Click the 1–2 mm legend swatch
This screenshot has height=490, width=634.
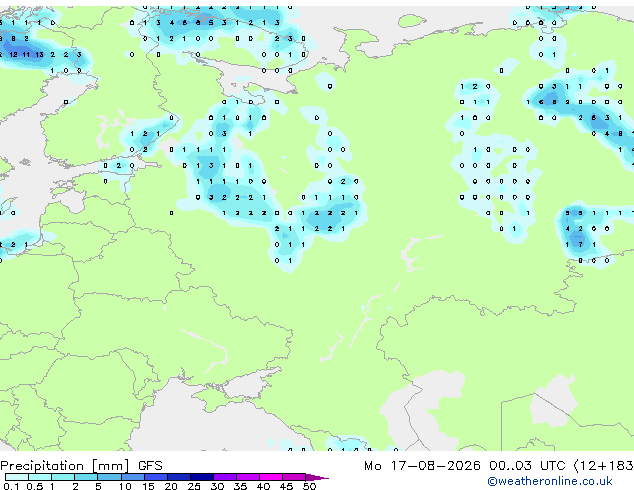[x=63, y=477]
